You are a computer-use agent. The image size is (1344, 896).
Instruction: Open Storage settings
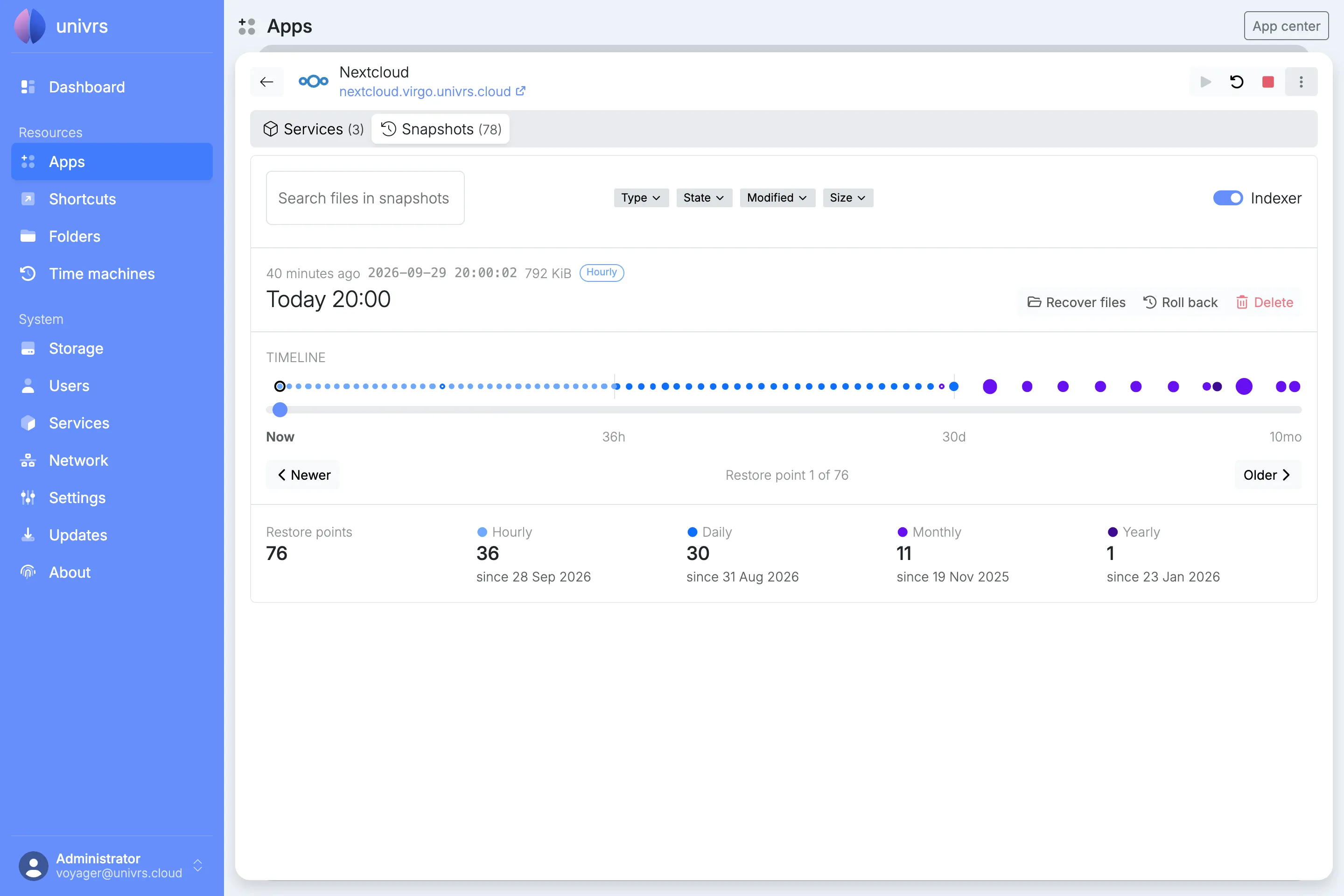coord(112,348)
